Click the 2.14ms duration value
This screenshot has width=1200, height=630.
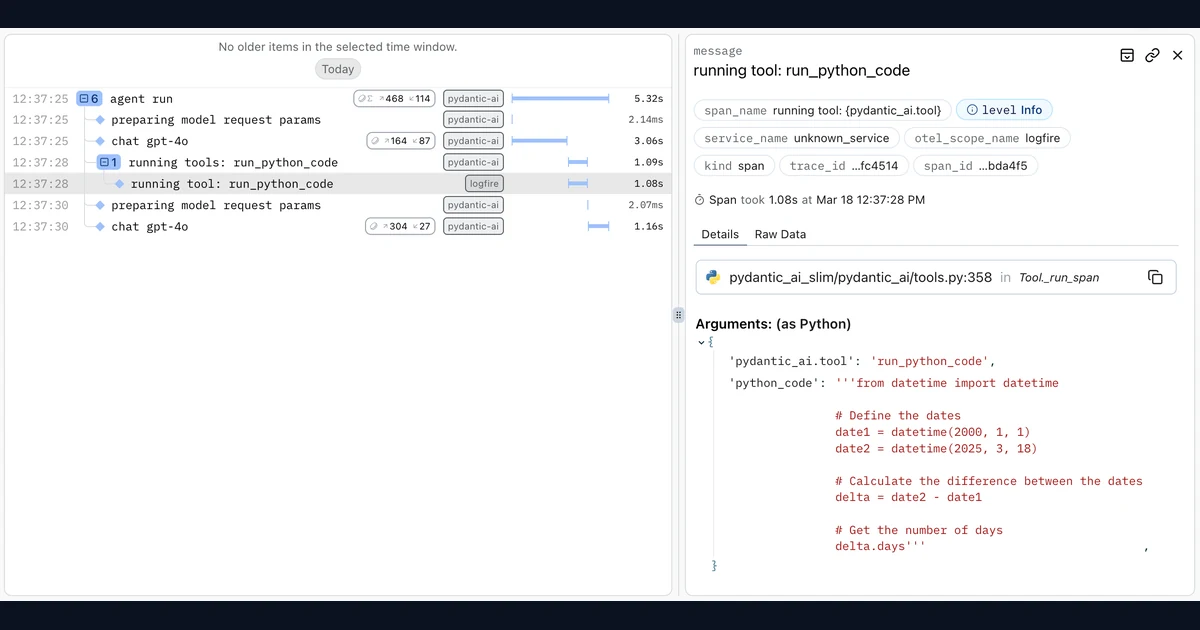(x=645, y=120)
